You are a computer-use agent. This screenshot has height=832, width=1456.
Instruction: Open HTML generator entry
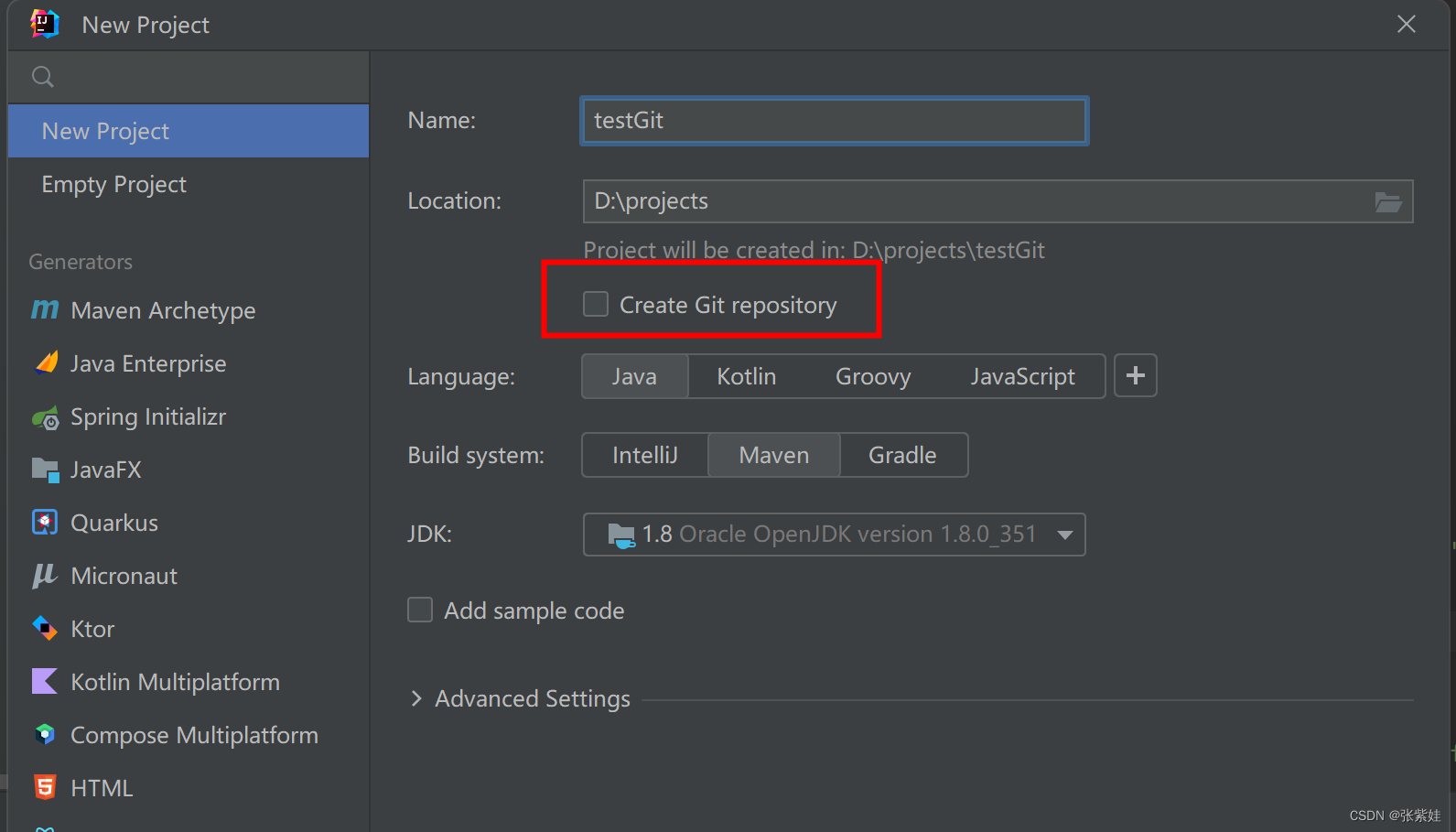click(x=189, y=788)
